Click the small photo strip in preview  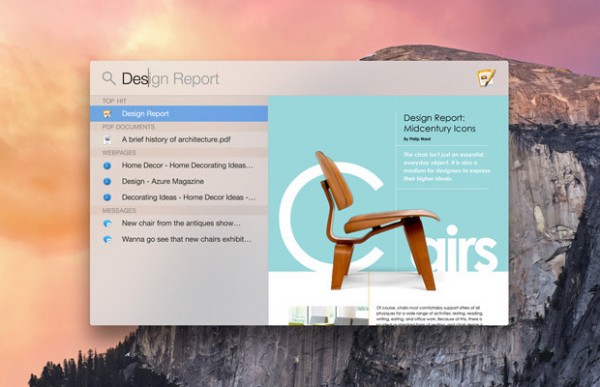(x=329, y=315)
